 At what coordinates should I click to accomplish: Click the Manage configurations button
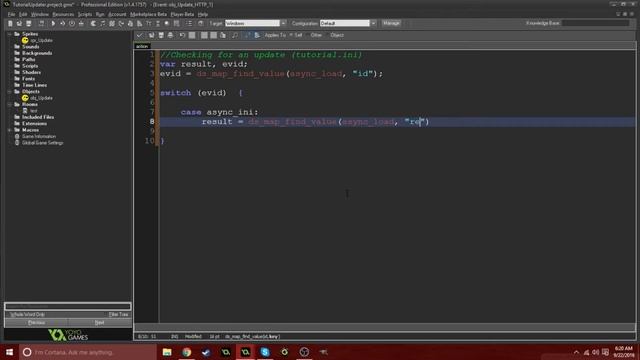tap(391, 23)
